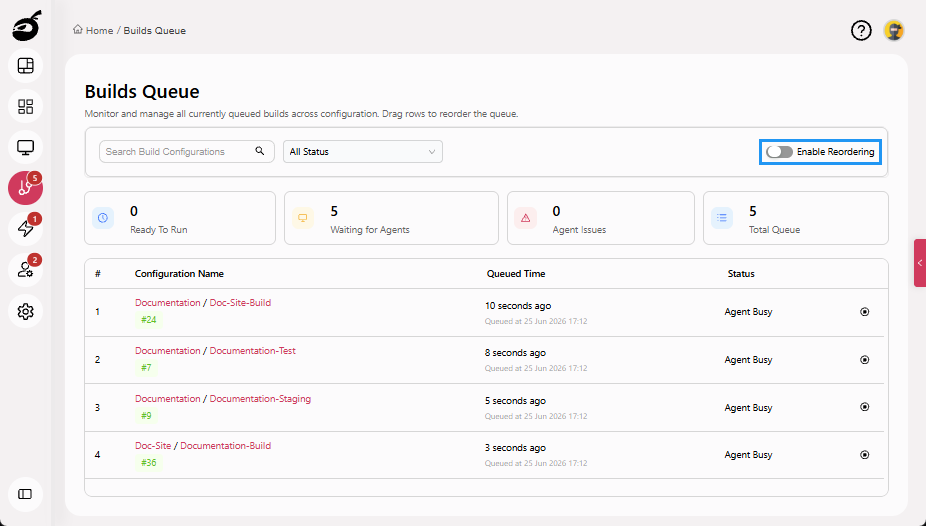
Task: Click the Waiting for Agents label
Action: (370, 230)
